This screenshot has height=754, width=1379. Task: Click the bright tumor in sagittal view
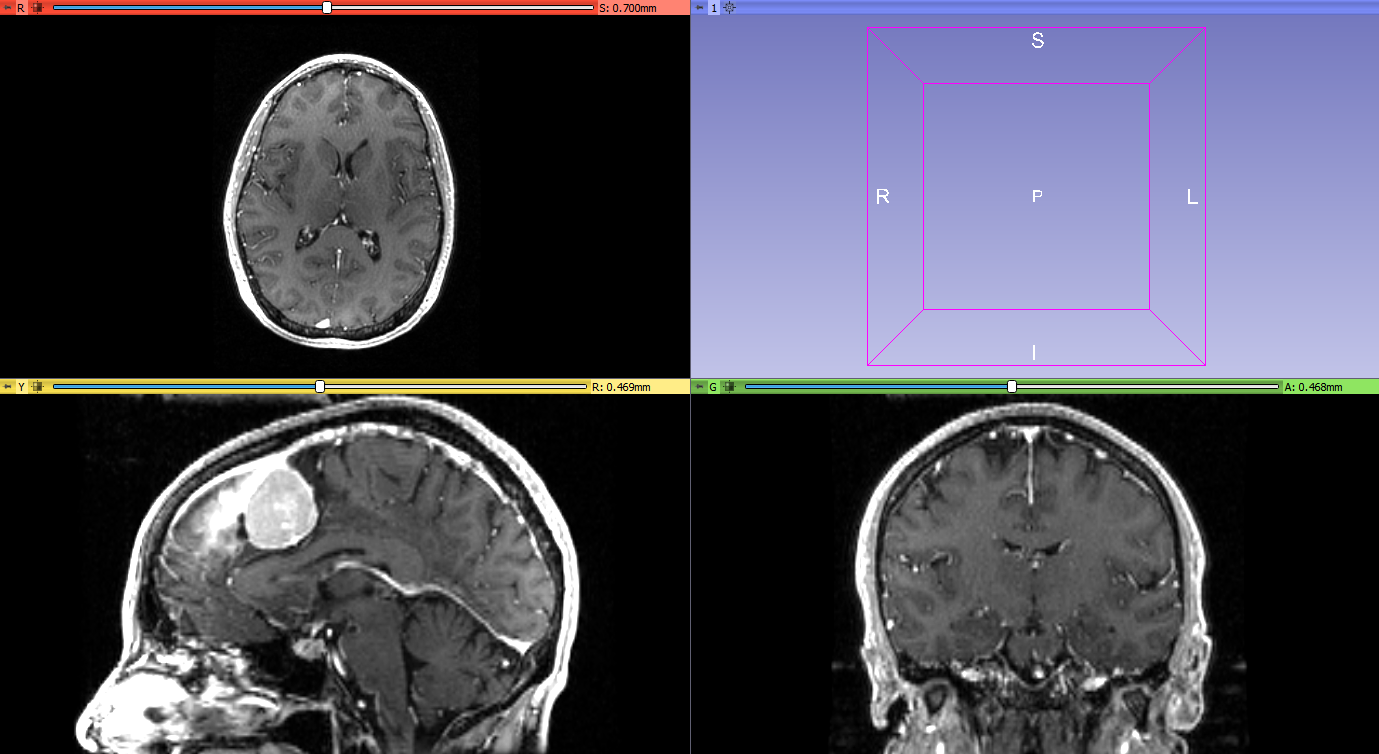(282, 508)
